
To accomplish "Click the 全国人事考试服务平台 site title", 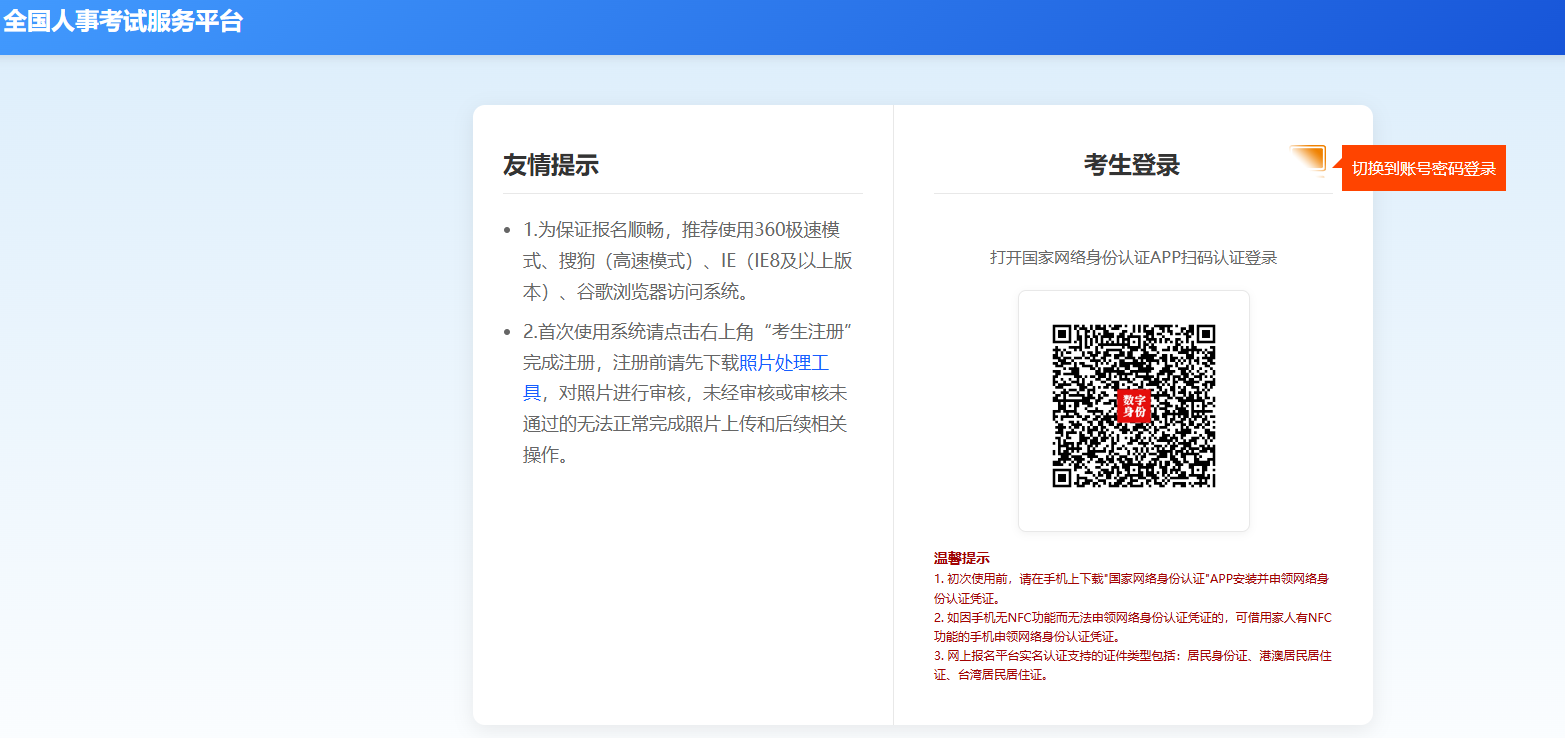I will (123, 21).
